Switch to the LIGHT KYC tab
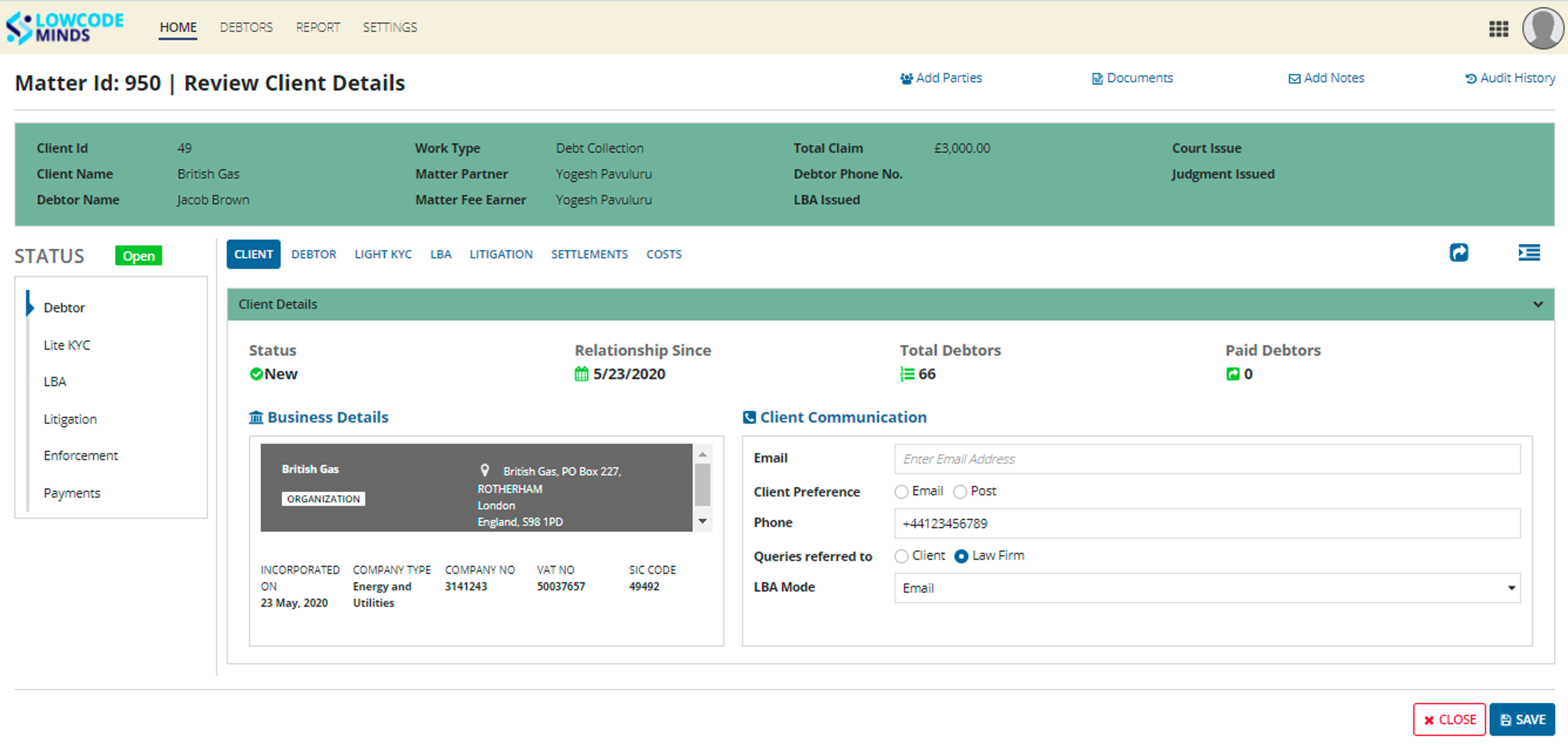The width and height of the screenshot is (1568, 745). point(383,254)
